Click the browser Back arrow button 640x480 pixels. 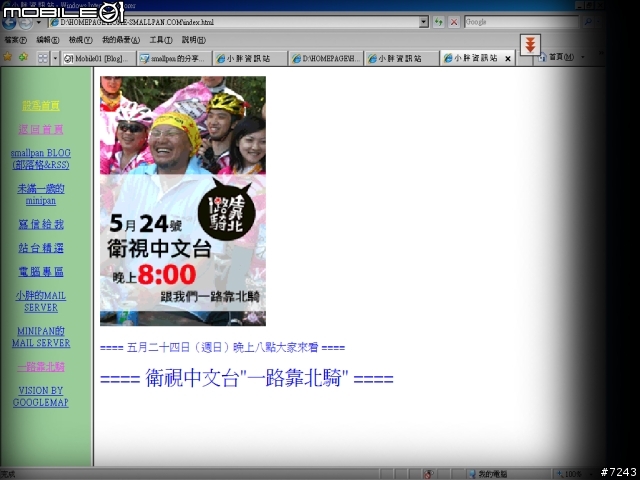9,22
